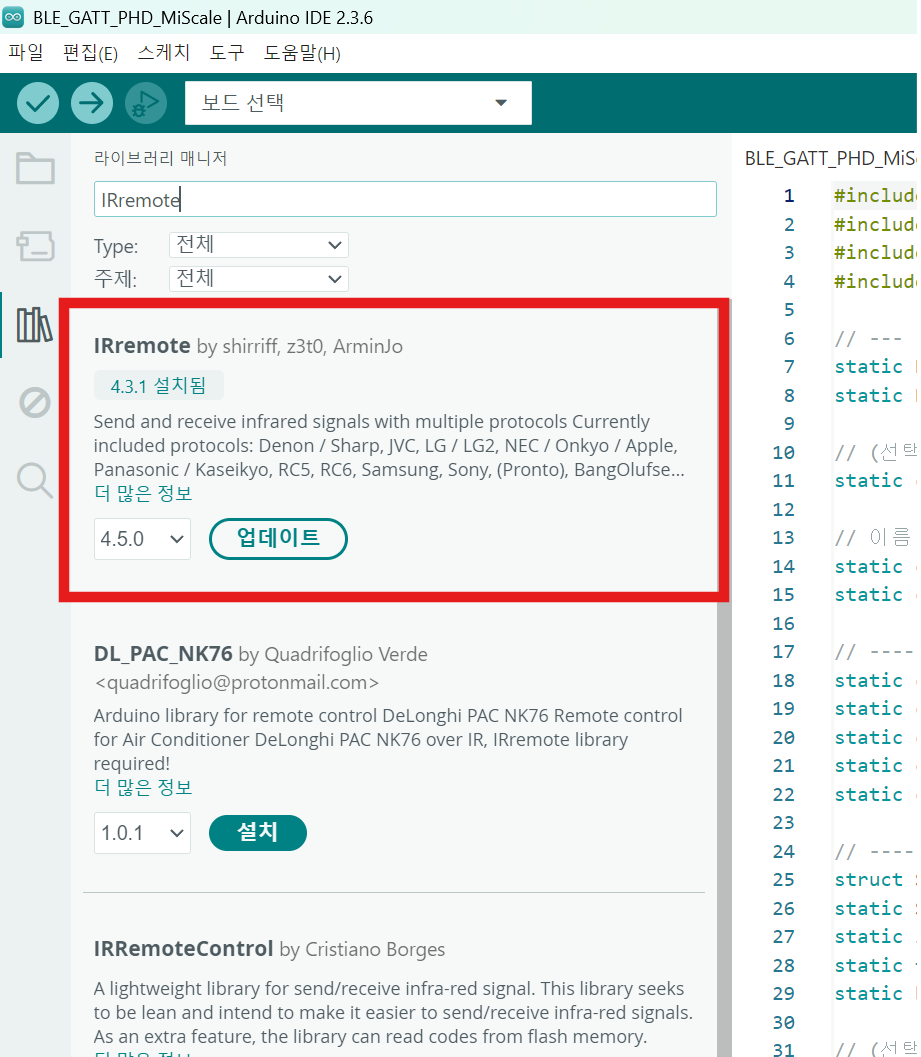Click line number 1 in the editor gutter
921x1057 pixels.
(x=789, y=195)
